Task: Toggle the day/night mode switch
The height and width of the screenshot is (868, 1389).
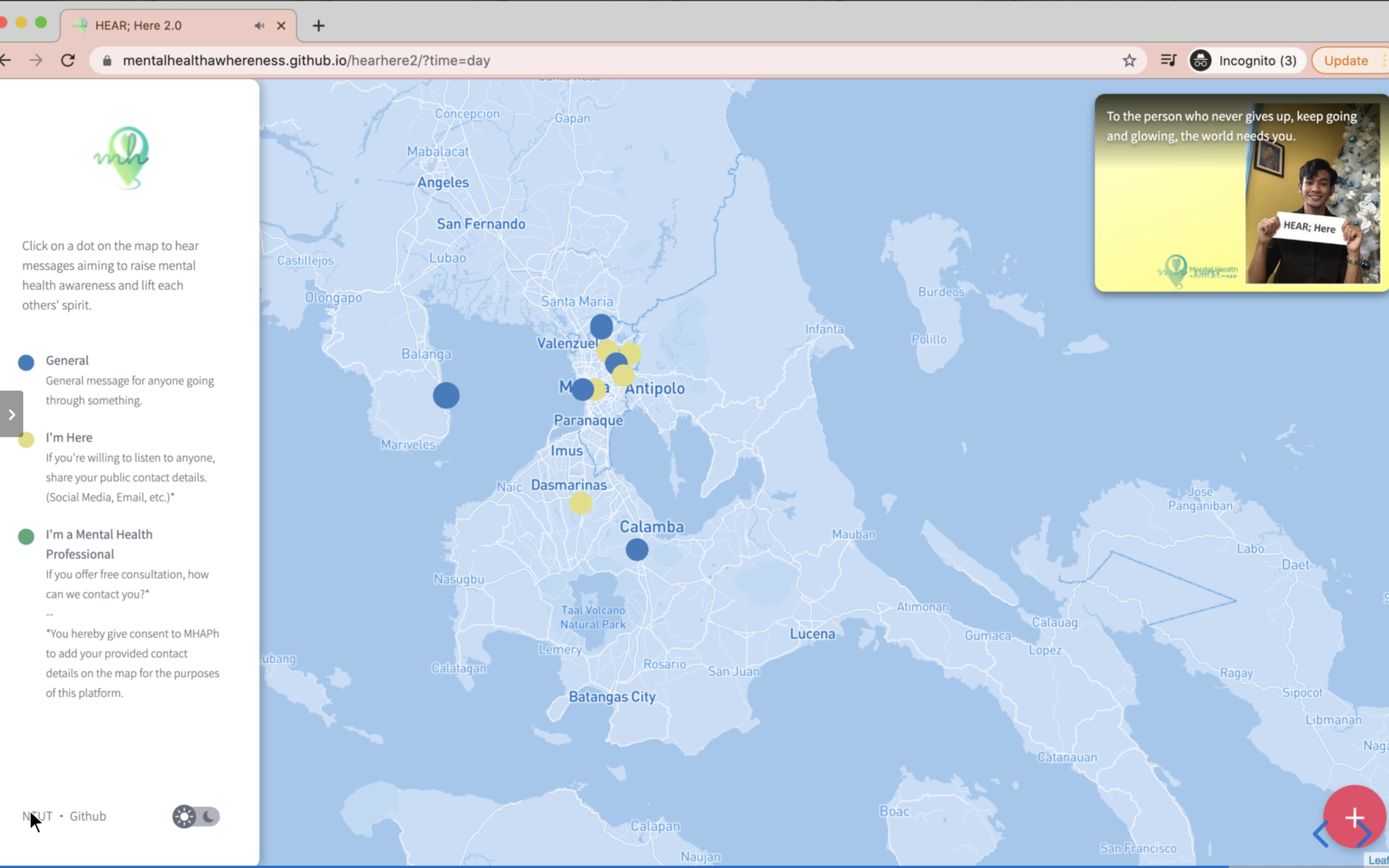Action: tap(196, 816)
